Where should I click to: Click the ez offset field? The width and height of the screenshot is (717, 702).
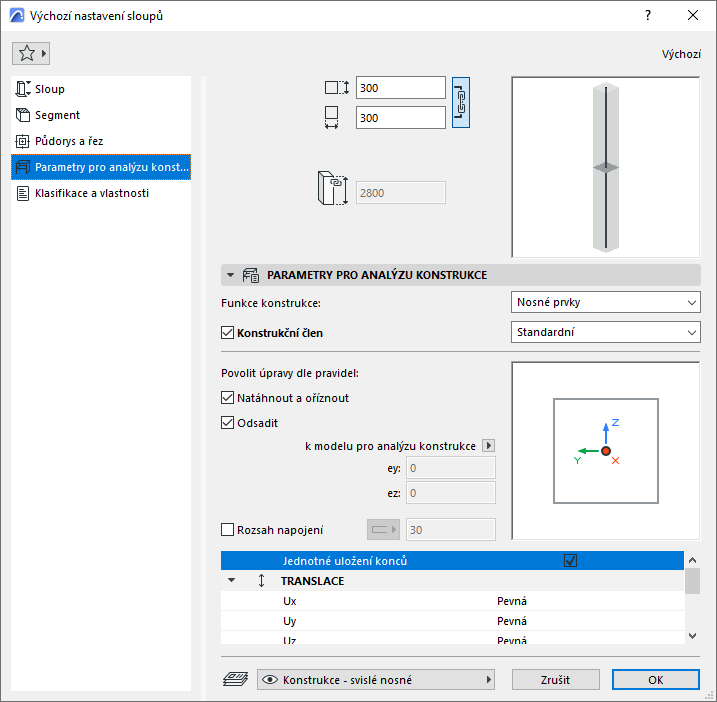tap(450, 493)
